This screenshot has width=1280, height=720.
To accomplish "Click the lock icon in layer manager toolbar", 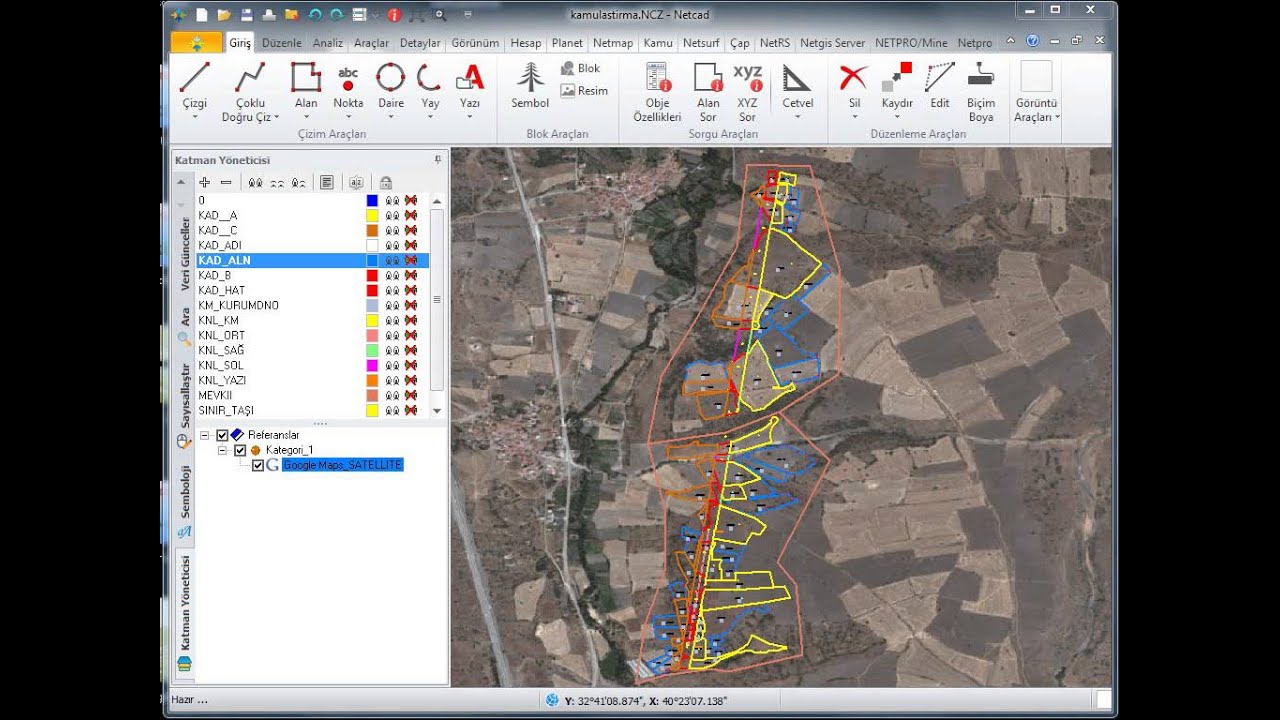I will click(385, 182).
